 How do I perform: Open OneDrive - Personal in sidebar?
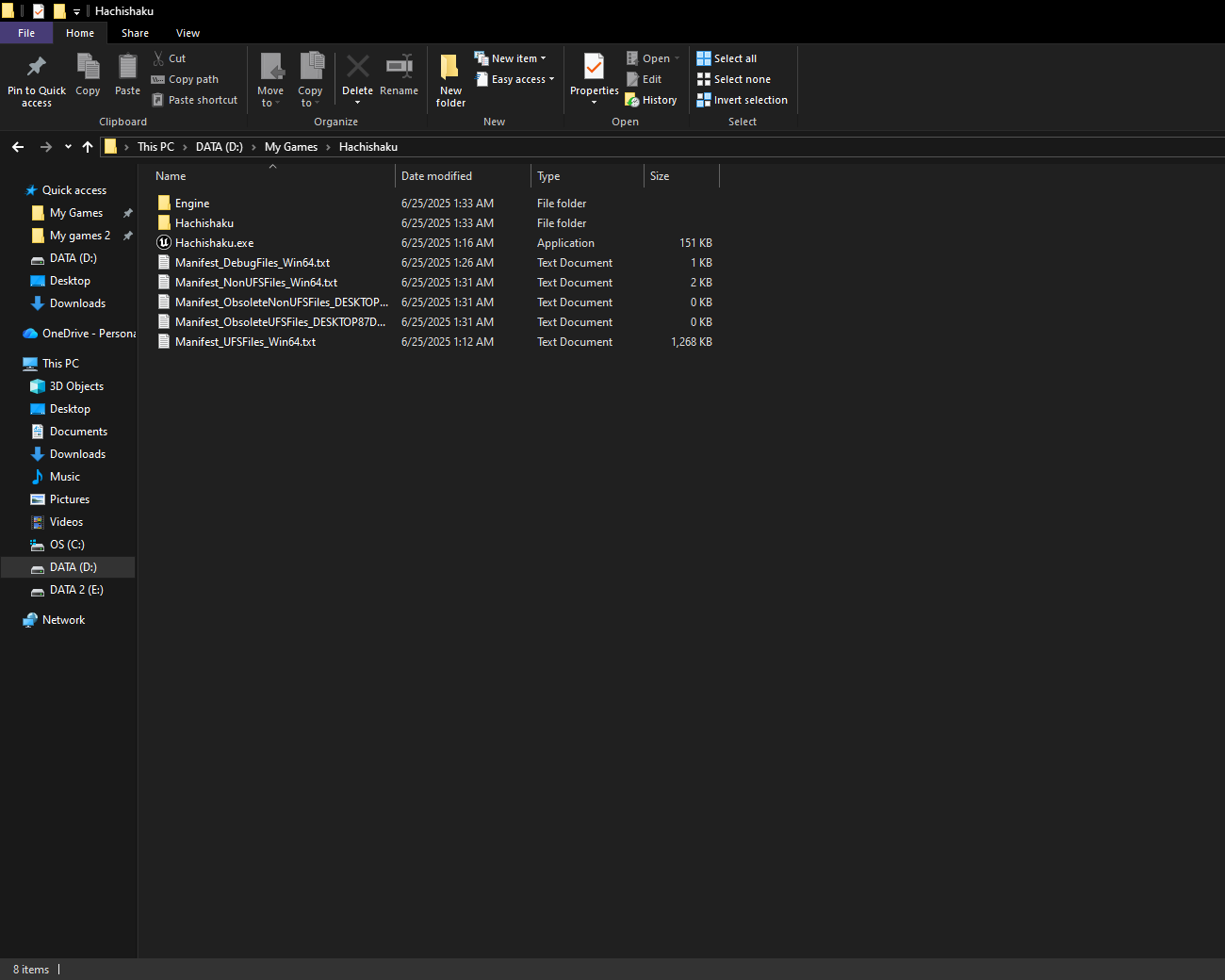click(x=79, y=334)
